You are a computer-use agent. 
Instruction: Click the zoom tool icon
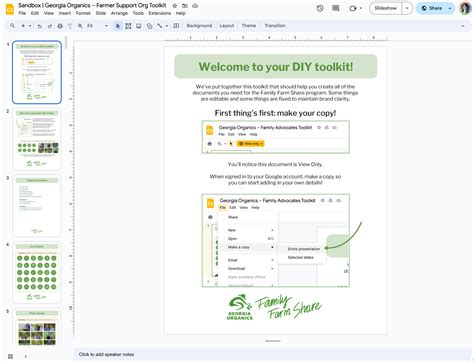[80, 26]
